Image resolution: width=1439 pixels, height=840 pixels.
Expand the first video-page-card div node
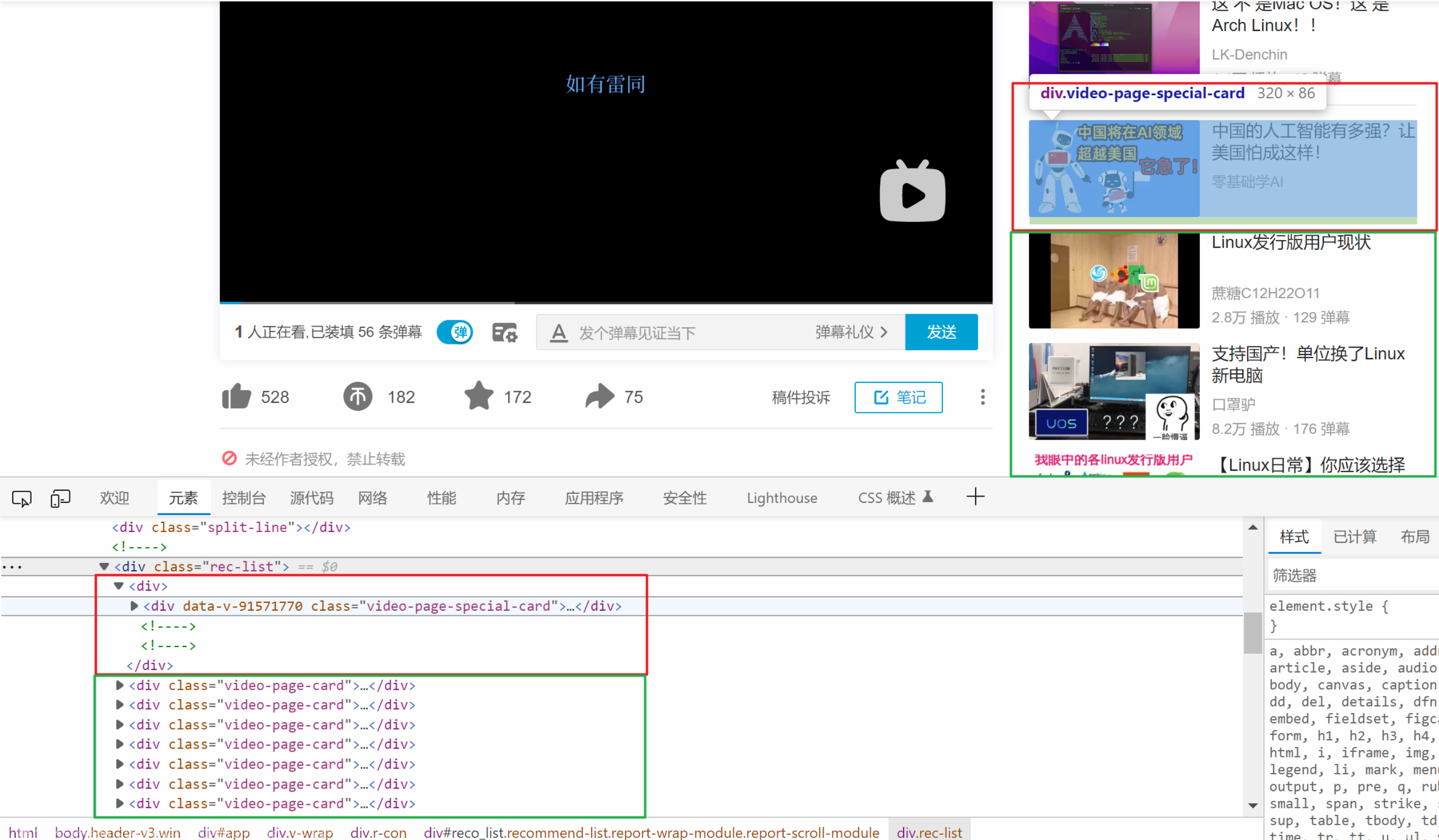[x=119, y=685]
